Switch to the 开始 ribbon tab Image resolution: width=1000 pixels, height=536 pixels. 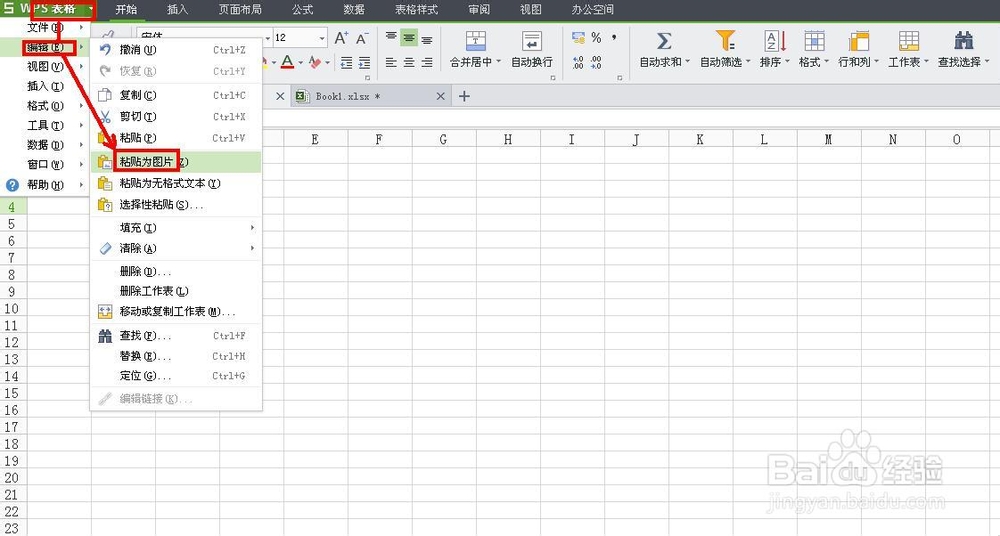click(x=126, y=10)
